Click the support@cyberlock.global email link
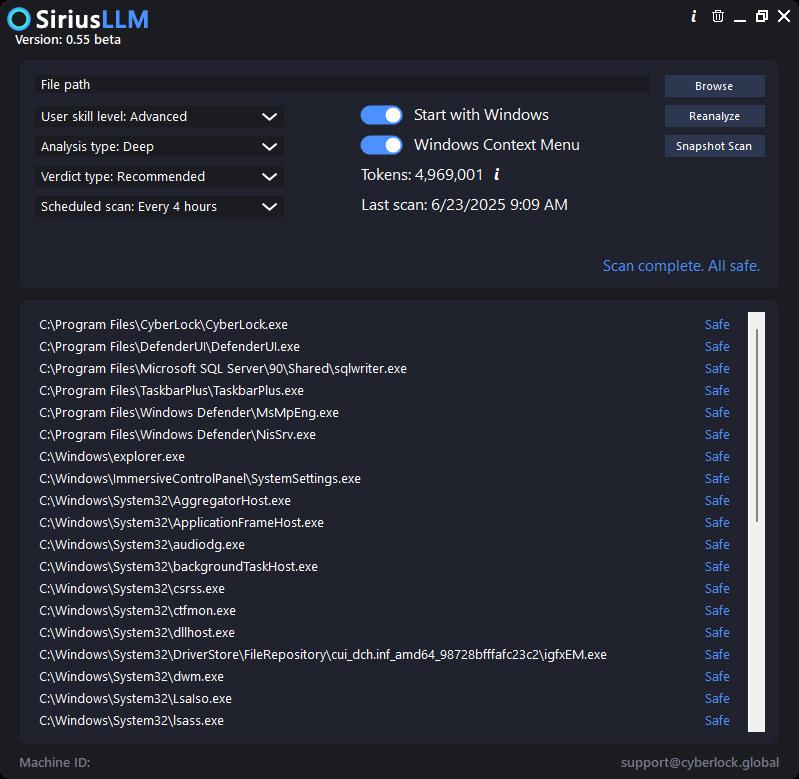Viewport: 799px width, 779px height. (700, 762)
